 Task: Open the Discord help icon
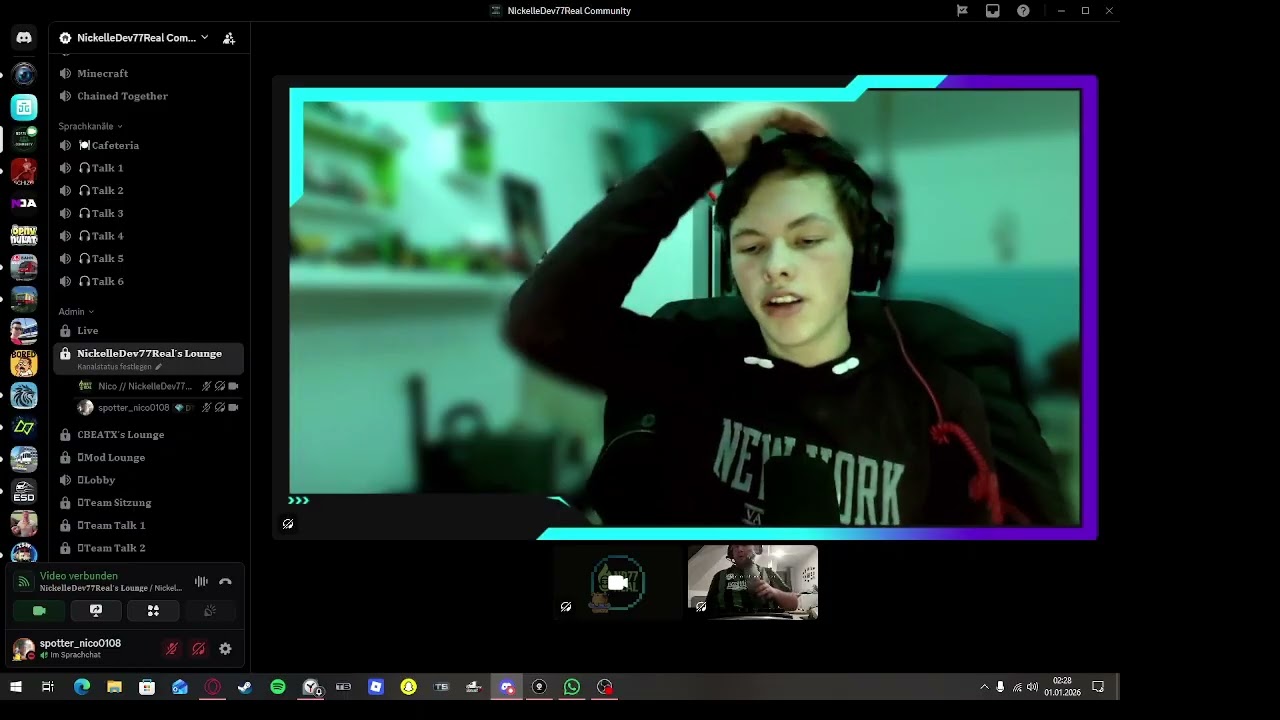(1023, 11)
